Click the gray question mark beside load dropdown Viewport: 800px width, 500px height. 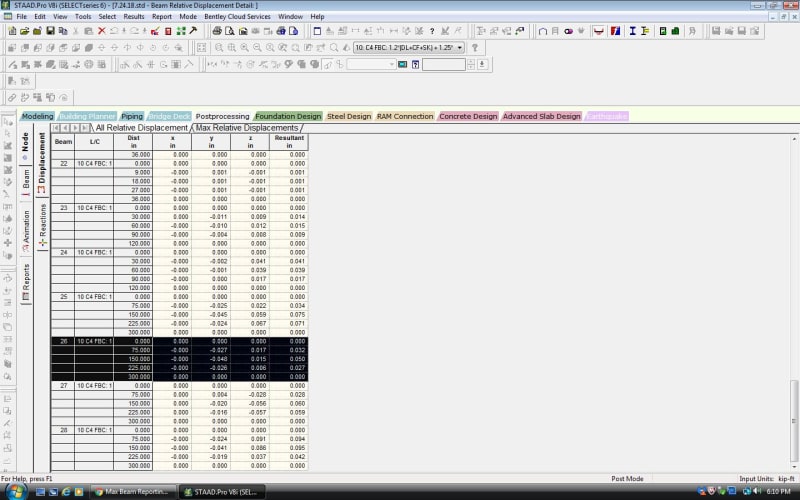tap(475, 48)
